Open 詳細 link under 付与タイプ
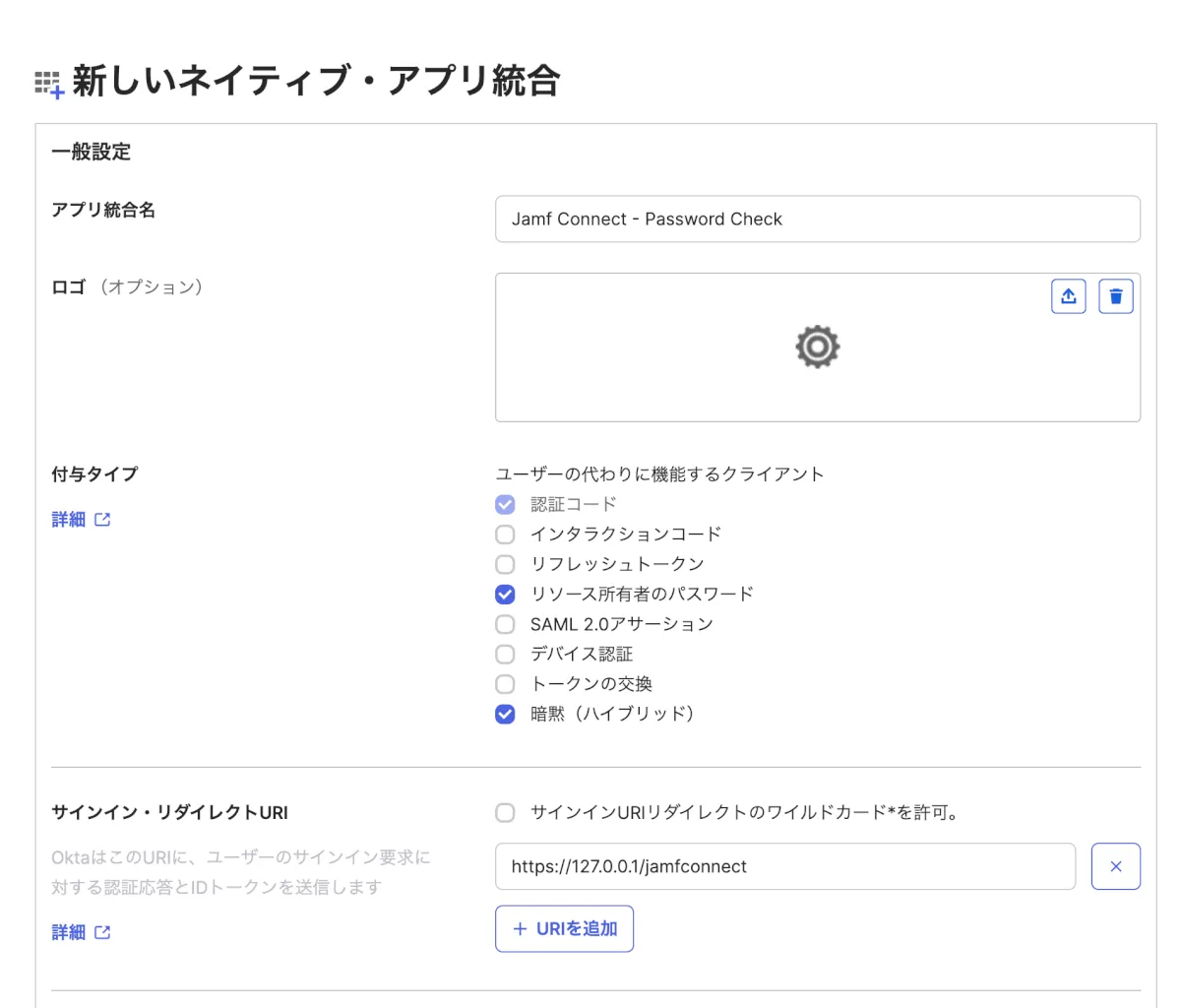 69,520
